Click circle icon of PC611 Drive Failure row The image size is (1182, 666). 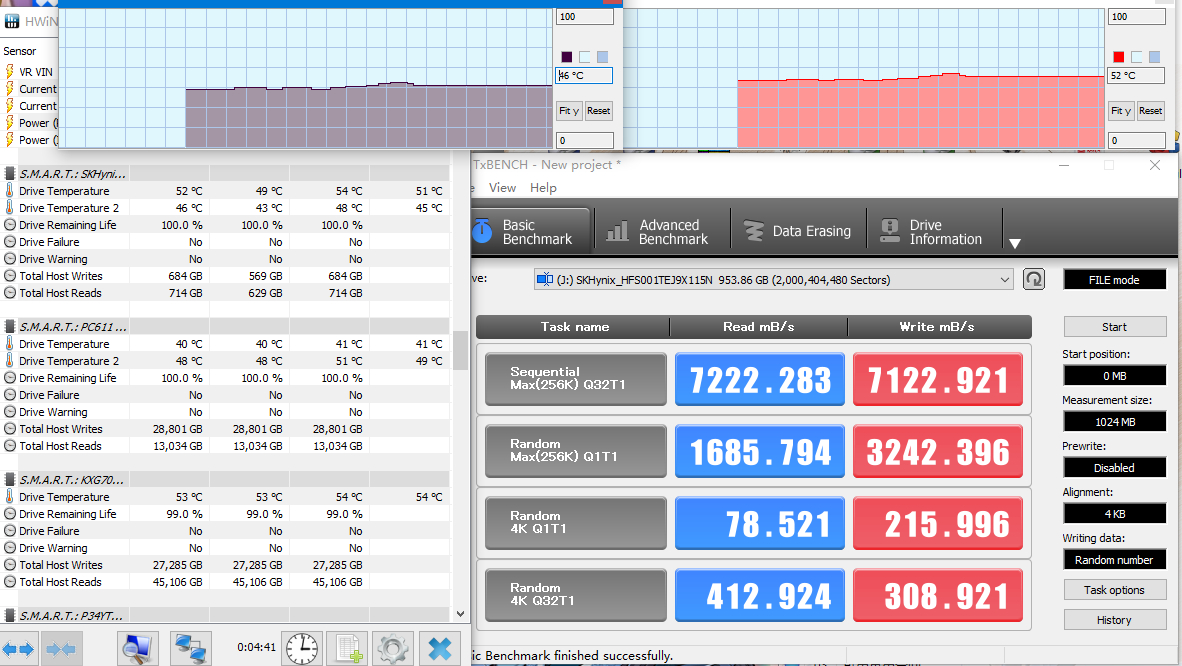pos(10,395)
